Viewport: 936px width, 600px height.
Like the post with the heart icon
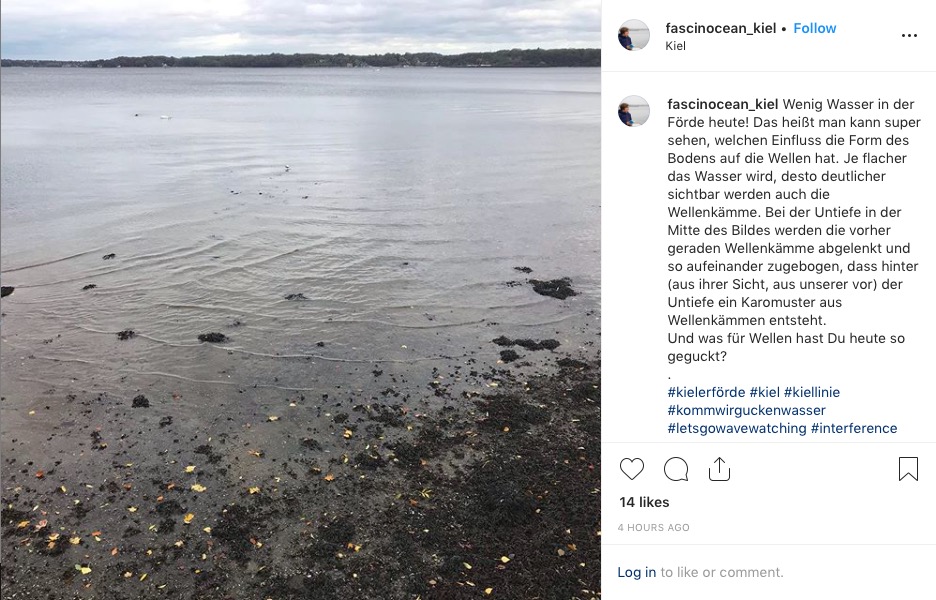pos(632,469)
